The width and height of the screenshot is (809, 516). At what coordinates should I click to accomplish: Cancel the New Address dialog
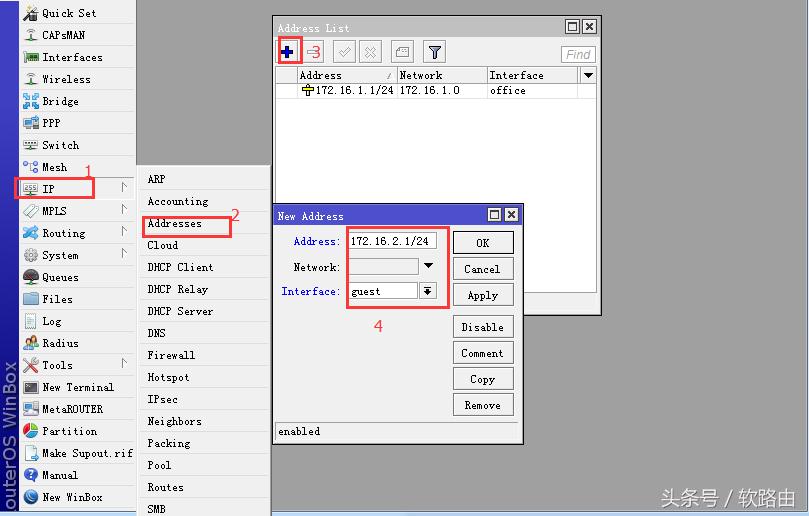pos(483,269)
